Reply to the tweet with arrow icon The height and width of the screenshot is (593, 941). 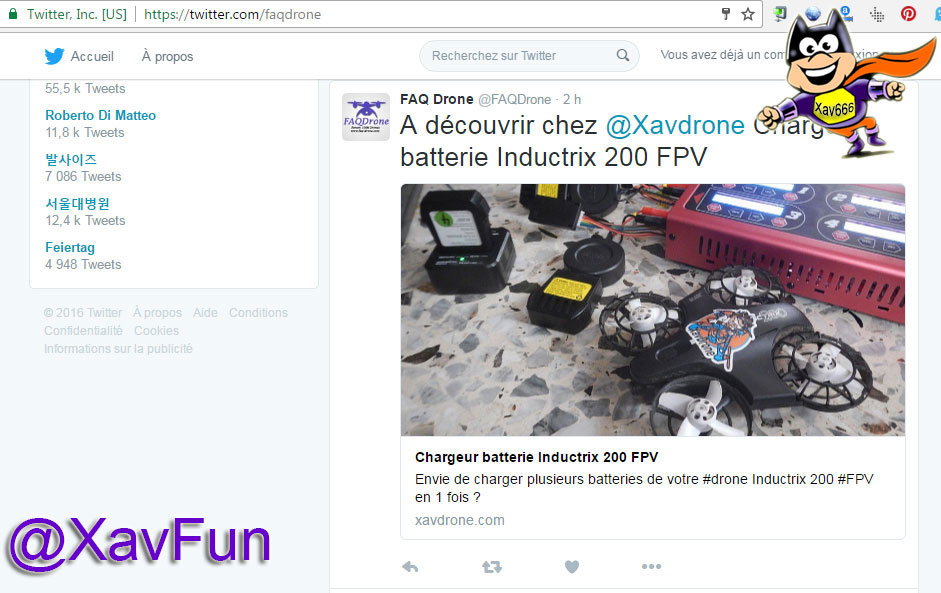click(410, 567)
